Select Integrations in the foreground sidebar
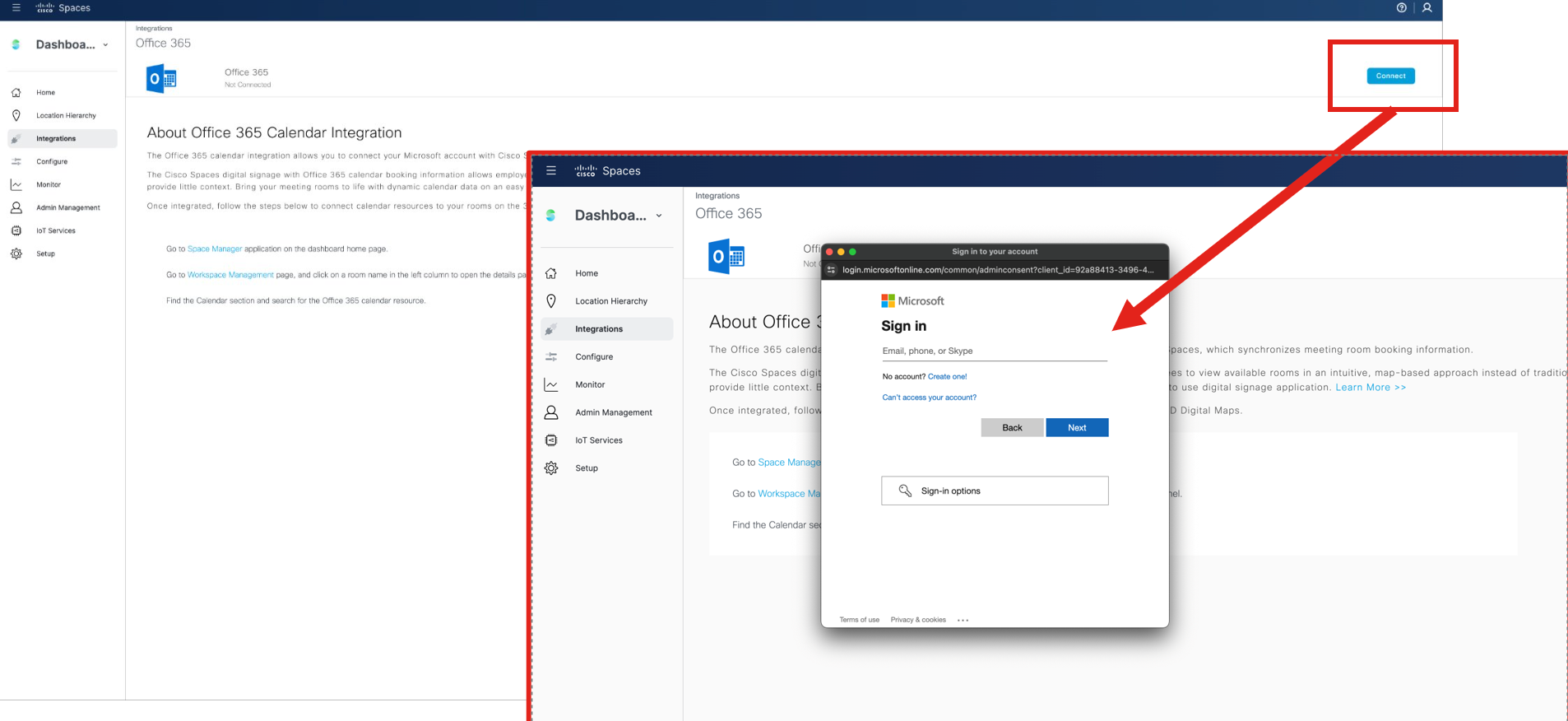Viewport: 1568px width, 721px height. tap(599, 329)
